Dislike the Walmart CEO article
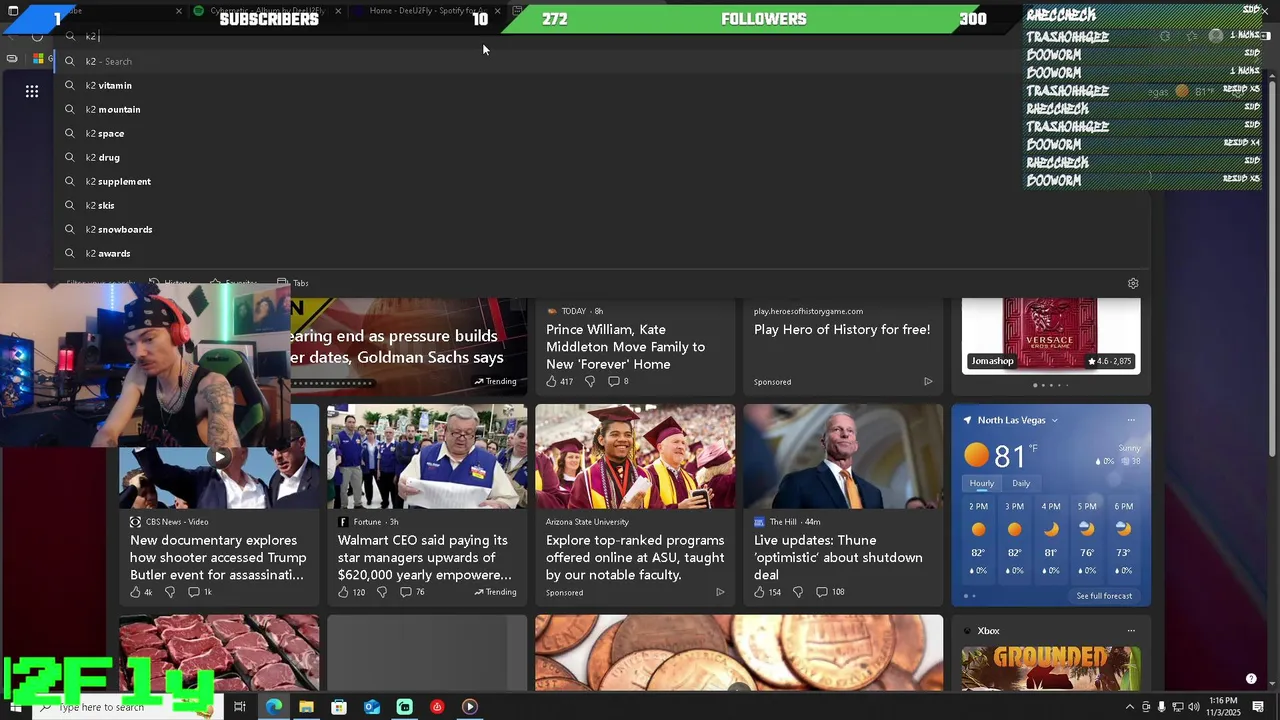 click(x=382, y=592)
